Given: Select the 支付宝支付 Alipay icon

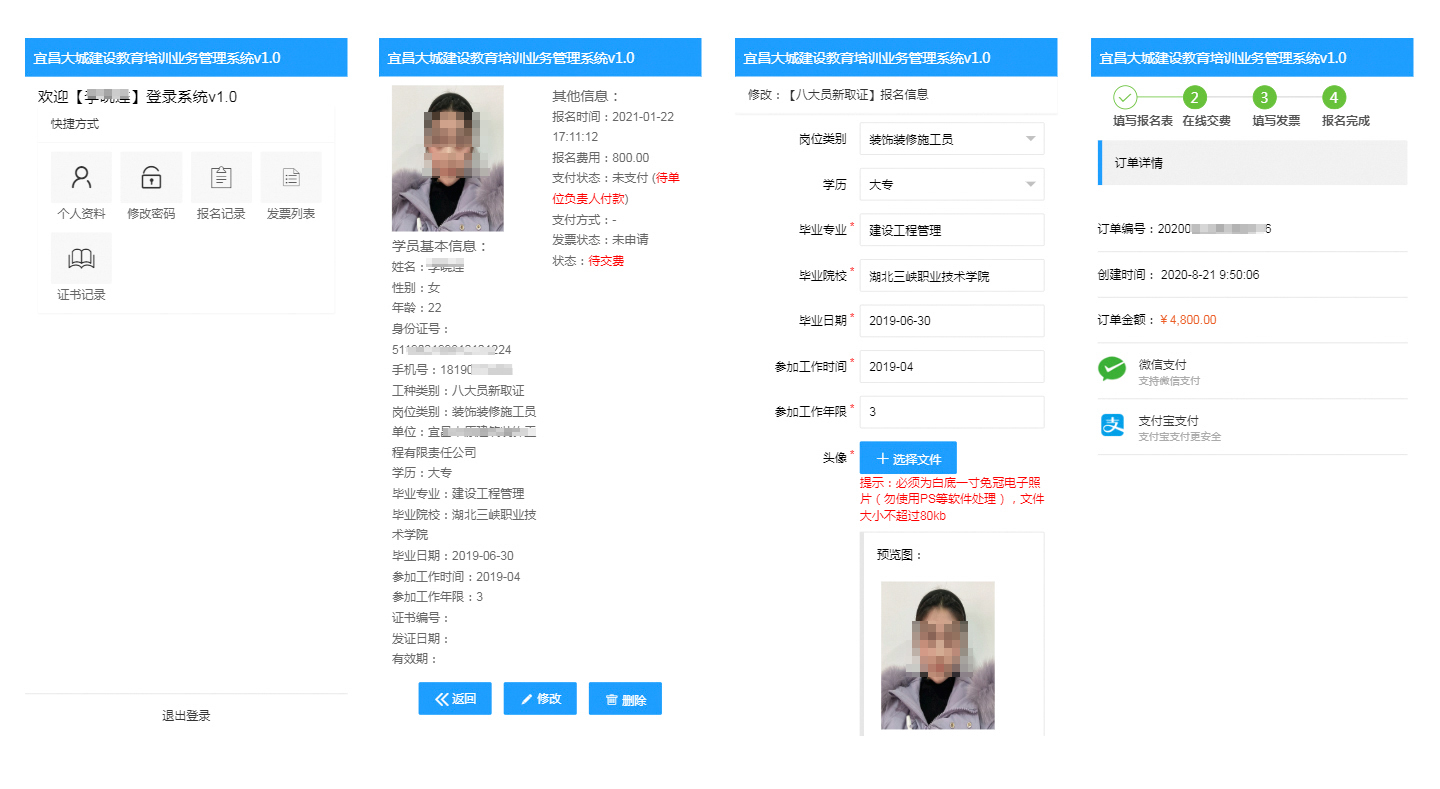Looking at the screenshot, I should click(1112, 426).
